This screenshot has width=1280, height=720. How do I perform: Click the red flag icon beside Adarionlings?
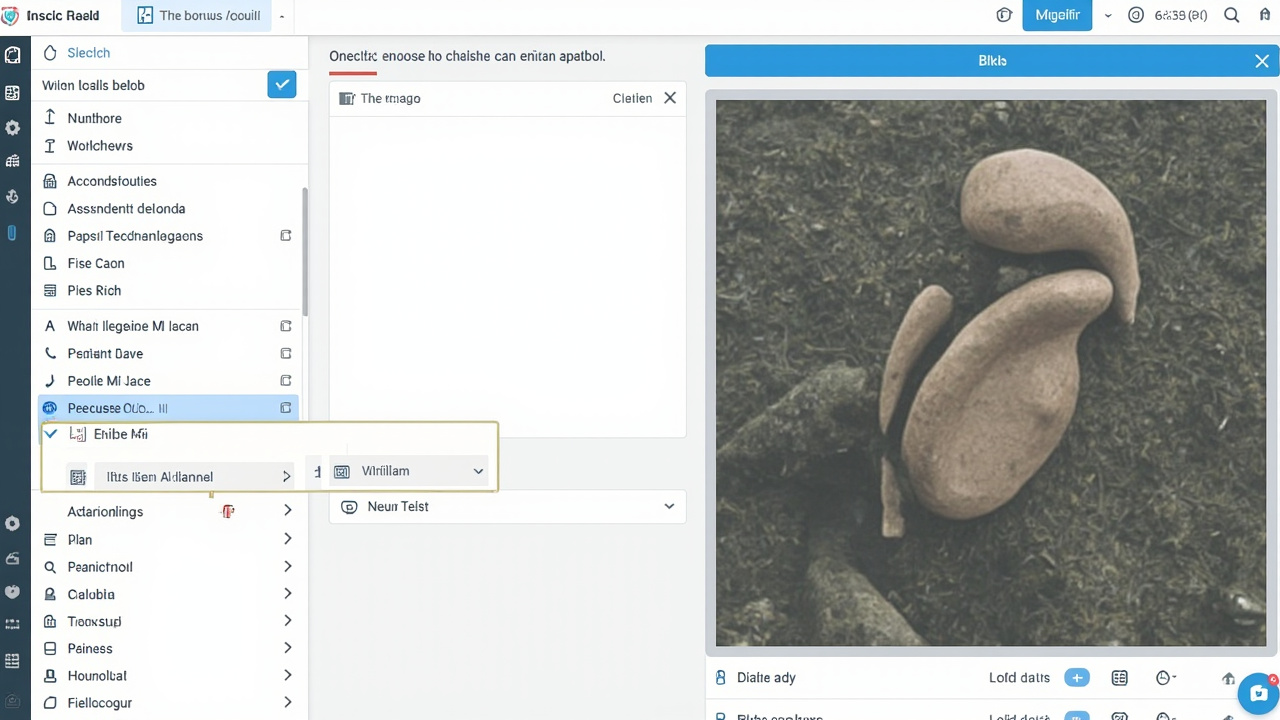click(228, 512)
